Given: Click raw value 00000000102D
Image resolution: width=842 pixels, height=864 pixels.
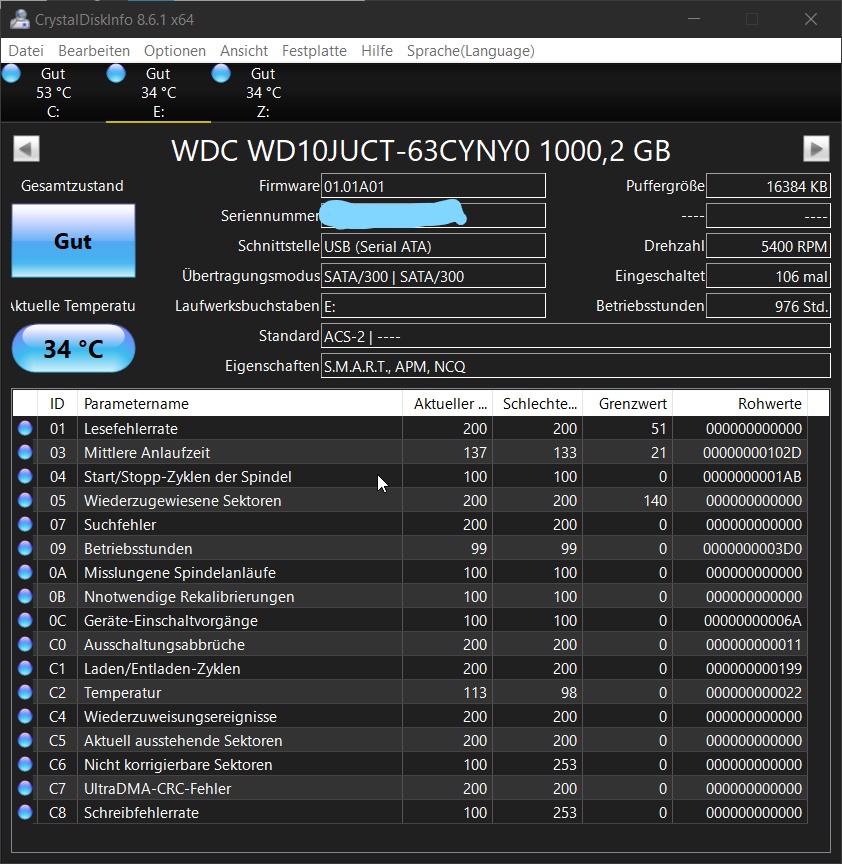Looking at the screenshot, I should pyautogui.click(x=752, y=452).
